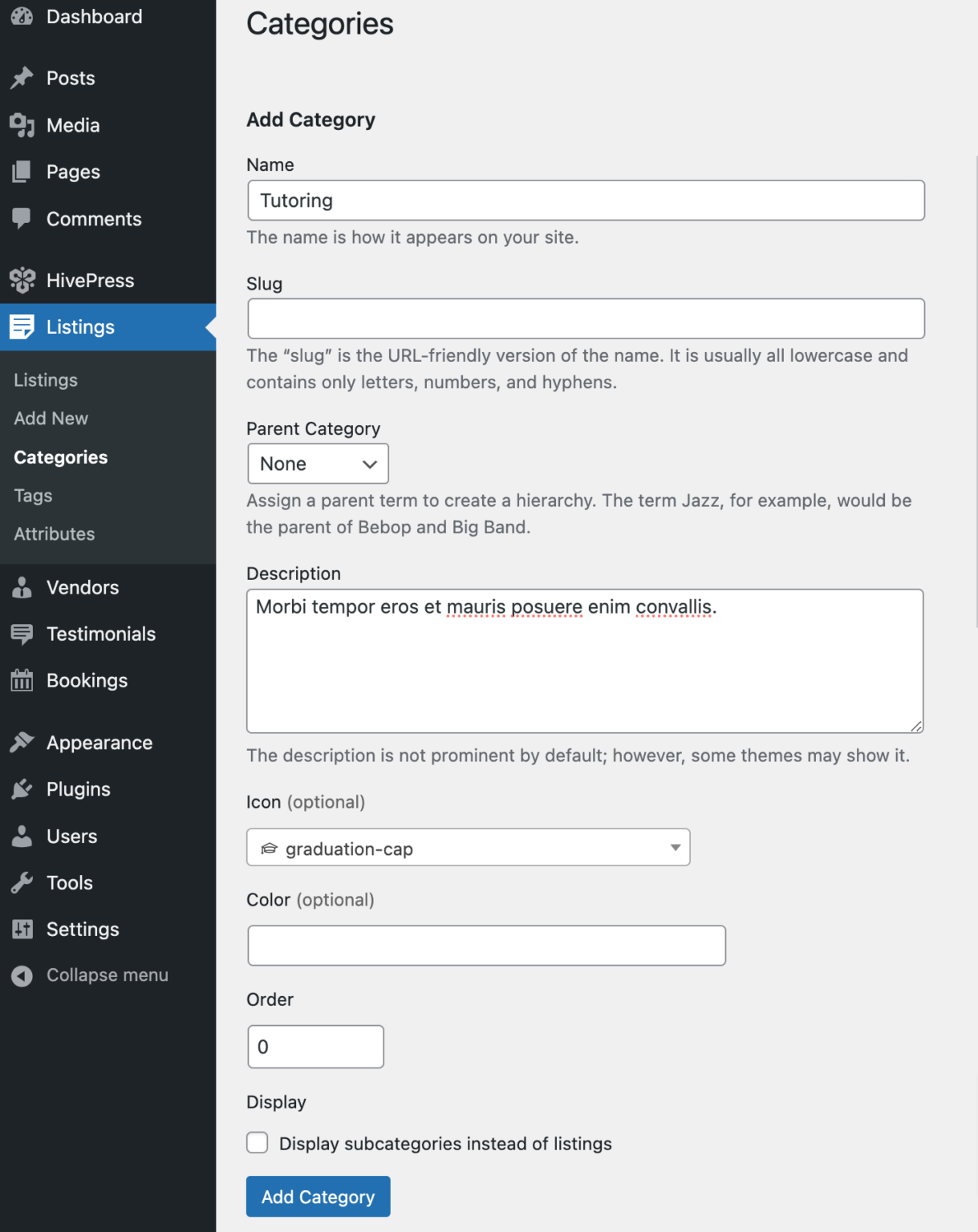
Task: Click the Tools wrench icon
Action: 21,882
